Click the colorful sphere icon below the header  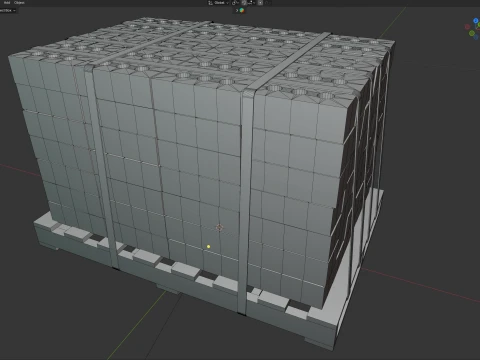tap(242, 10)
